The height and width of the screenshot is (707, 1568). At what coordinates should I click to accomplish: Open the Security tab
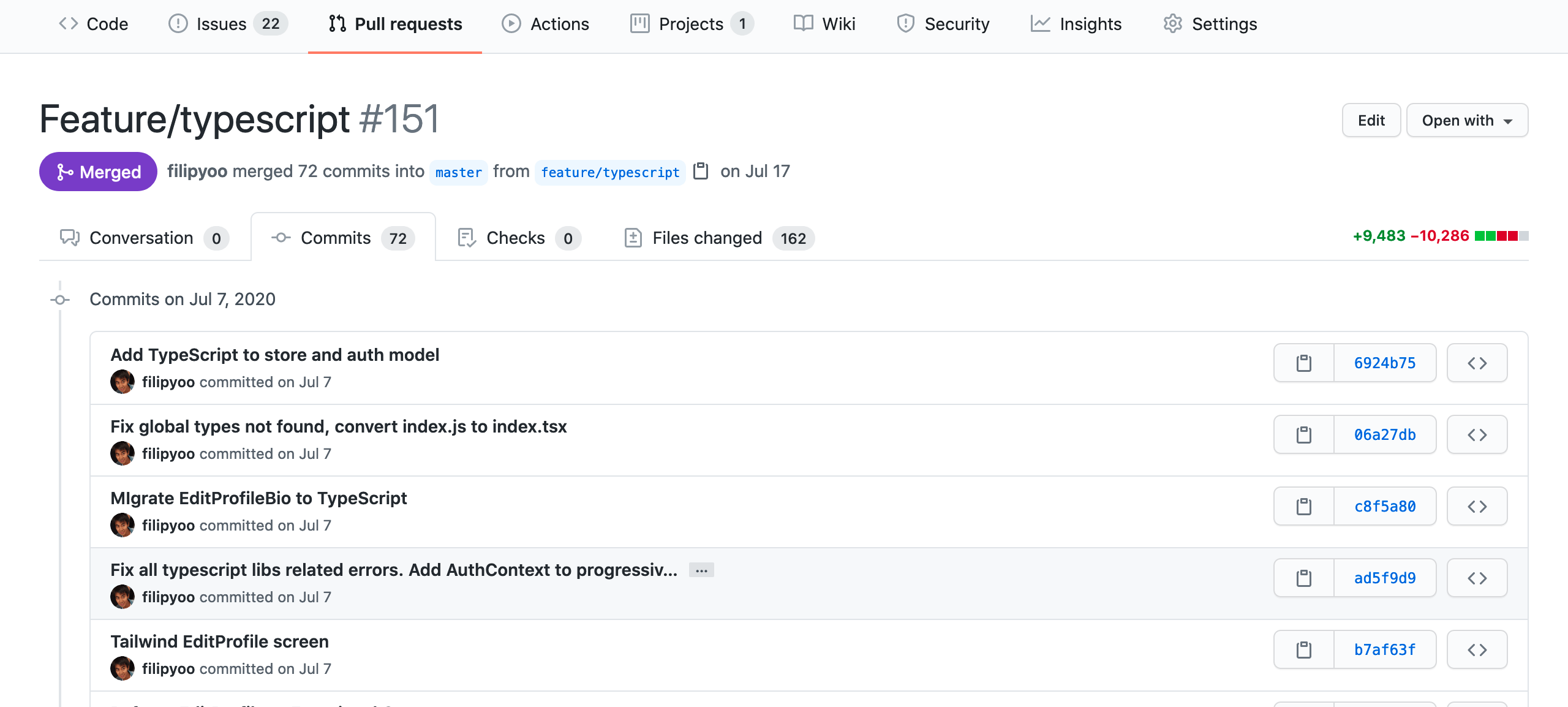943,24
